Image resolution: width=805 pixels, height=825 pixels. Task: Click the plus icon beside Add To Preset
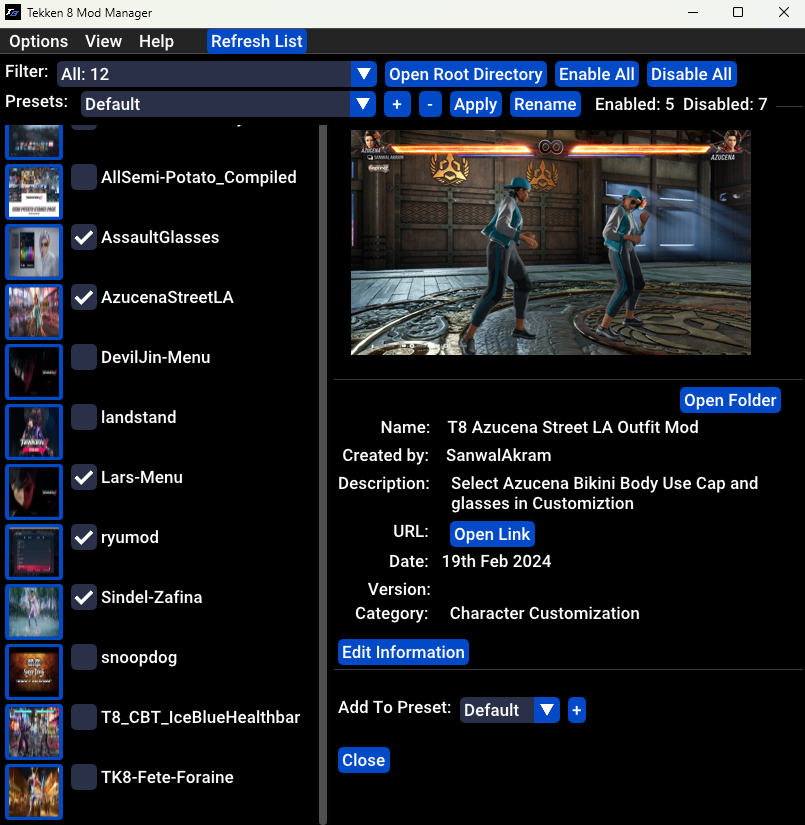[577, 710]
